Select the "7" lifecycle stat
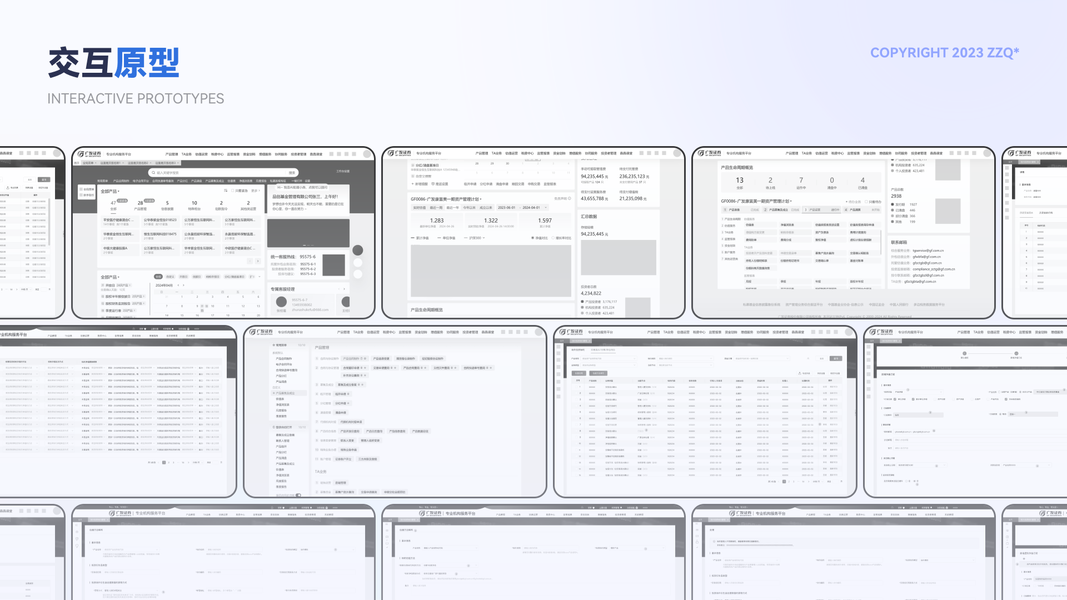This screenshot has height=600, width=1067. coord(801,182)
